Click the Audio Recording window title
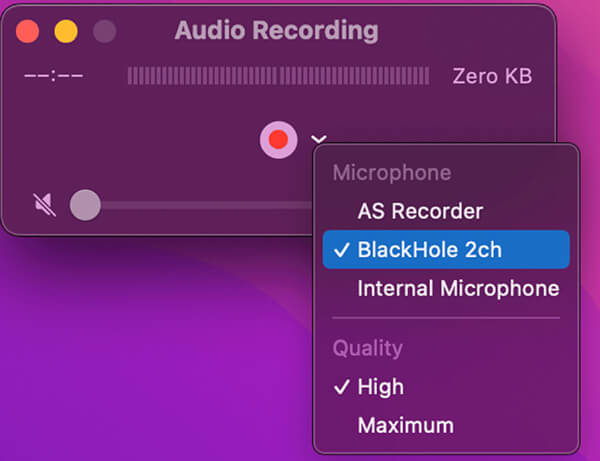Image resolution: width=600 pixels, height=461 pixels. 276,31
